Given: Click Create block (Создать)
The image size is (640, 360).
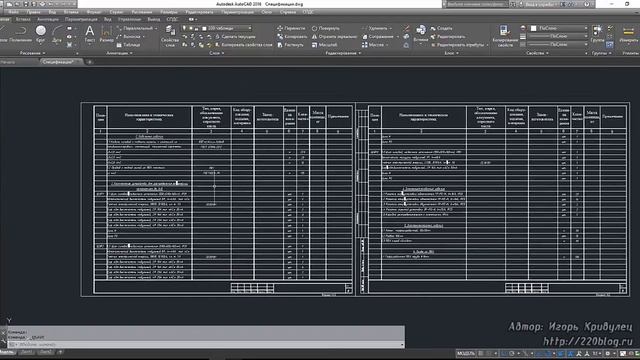Looking at the screenshot, I should pyautogui.click(x=441, y=28).
